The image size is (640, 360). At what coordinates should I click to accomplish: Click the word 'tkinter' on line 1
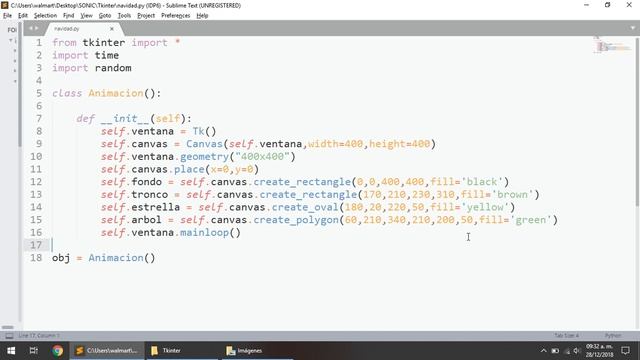(x=104, y=43)
